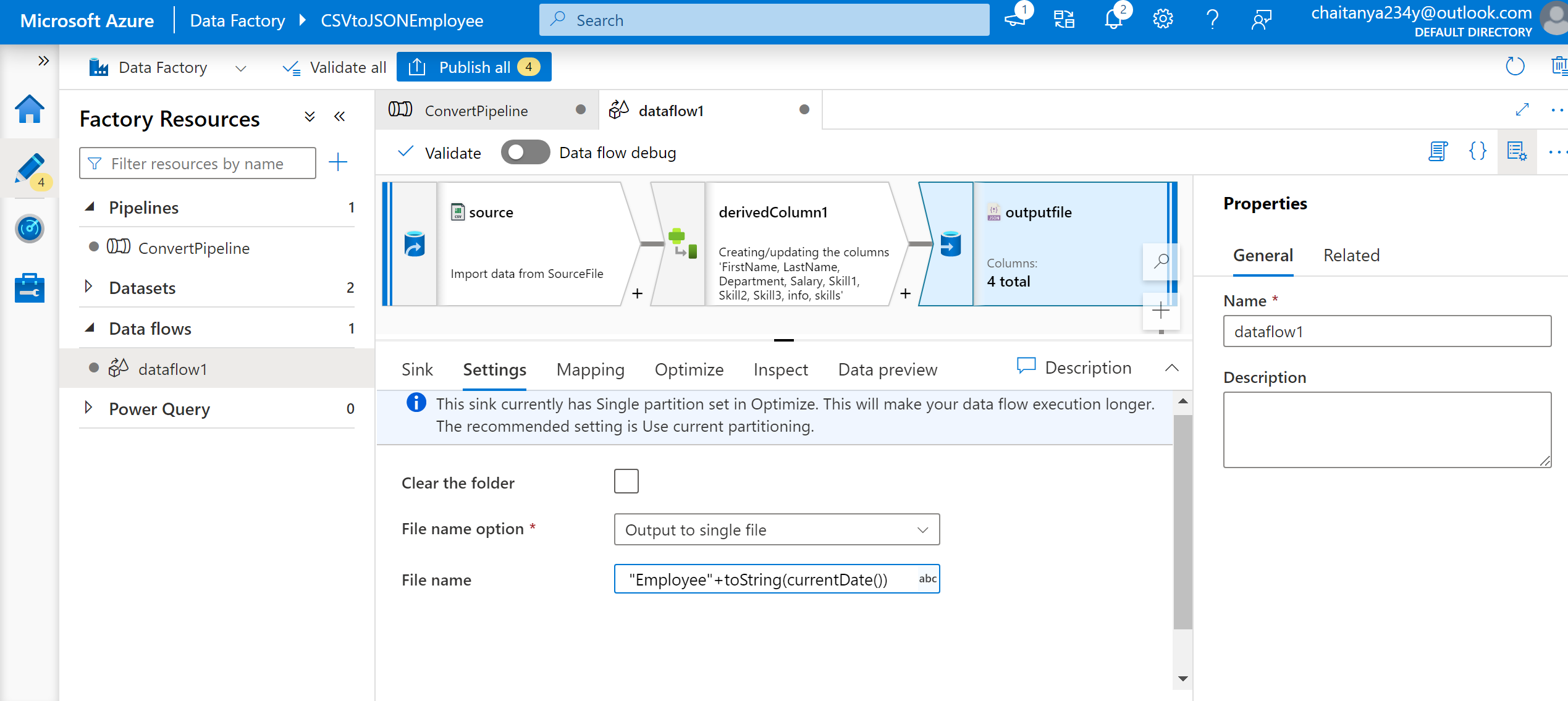Viewport: 1568px width, 701px height.
Task: Select the Author pencil icon in the sidebar
Action: [29, 169]
